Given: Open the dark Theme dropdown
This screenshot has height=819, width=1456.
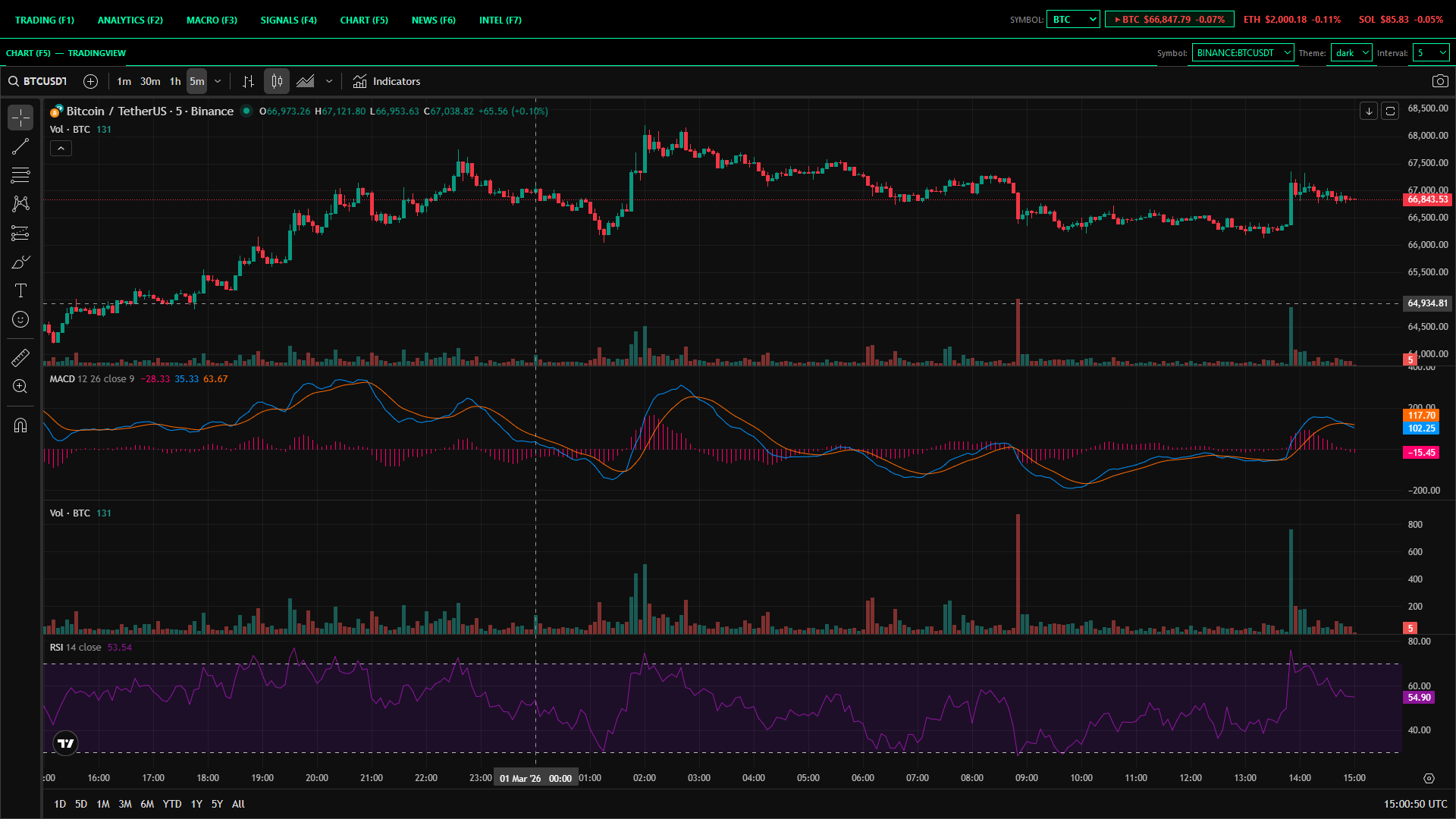Looking at the screenshot, I should (1351, 53).
